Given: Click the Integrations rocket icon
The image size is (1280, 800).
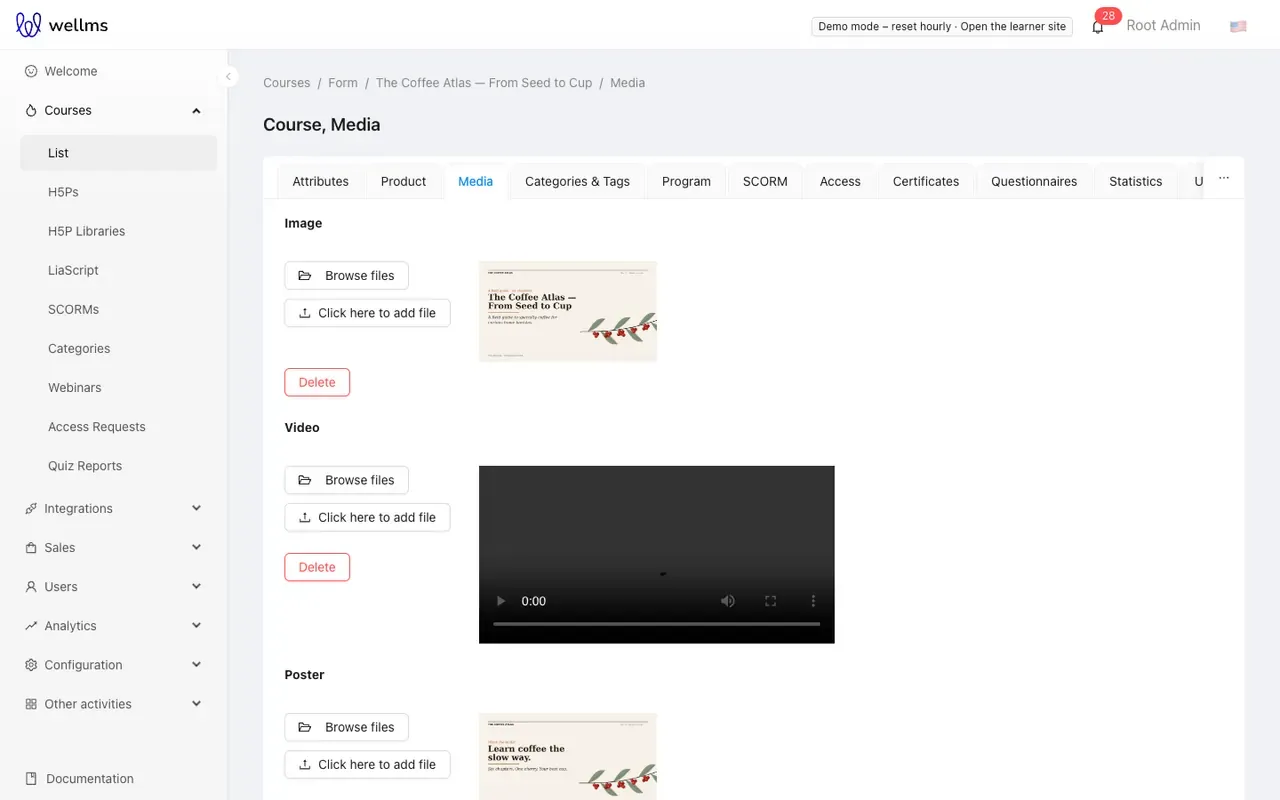Looking at the screenshot, I should coord(31,509).
